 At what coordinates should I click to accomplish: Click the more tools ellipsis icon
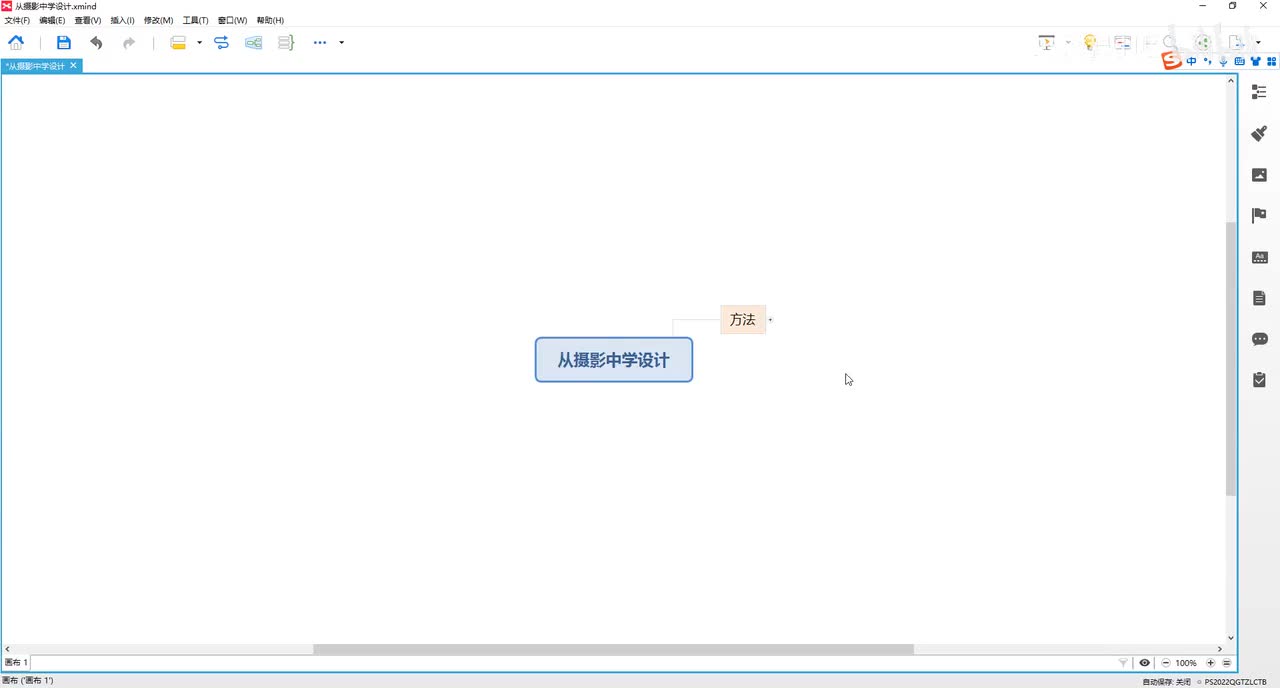tap(320, 42)
